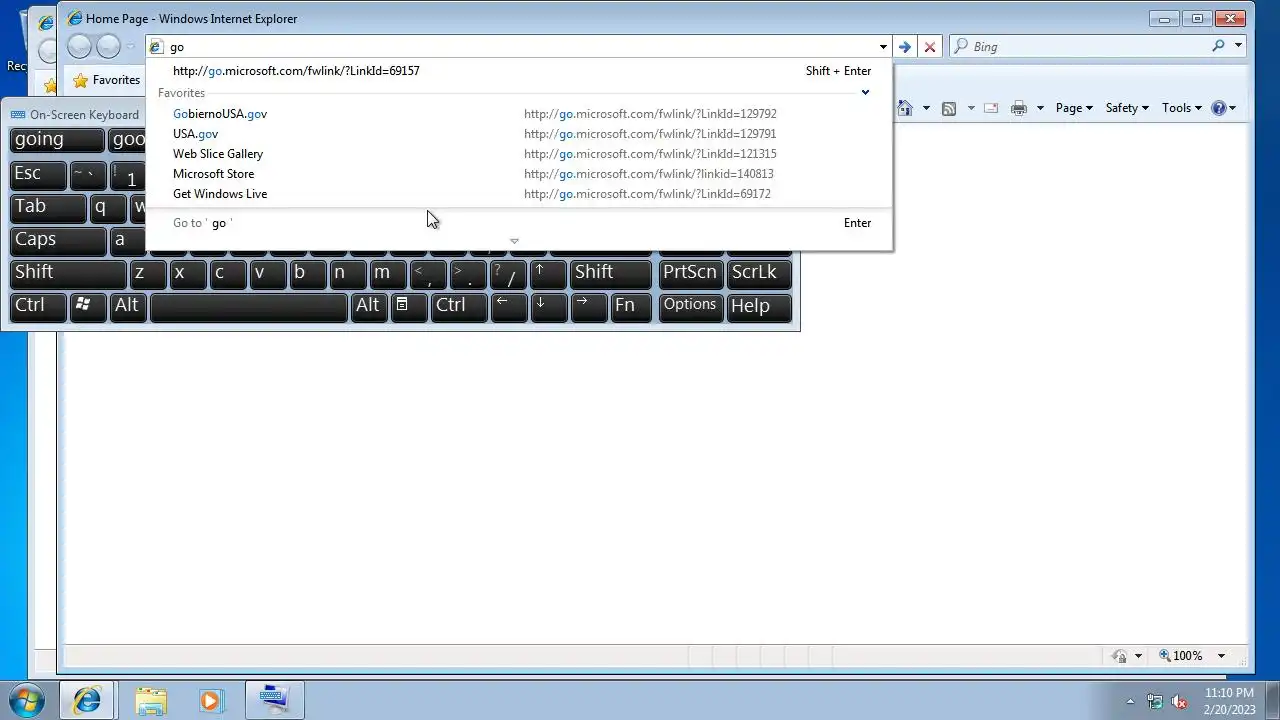
Task: Click the 'z' key on keyboard
Action: 148,273
